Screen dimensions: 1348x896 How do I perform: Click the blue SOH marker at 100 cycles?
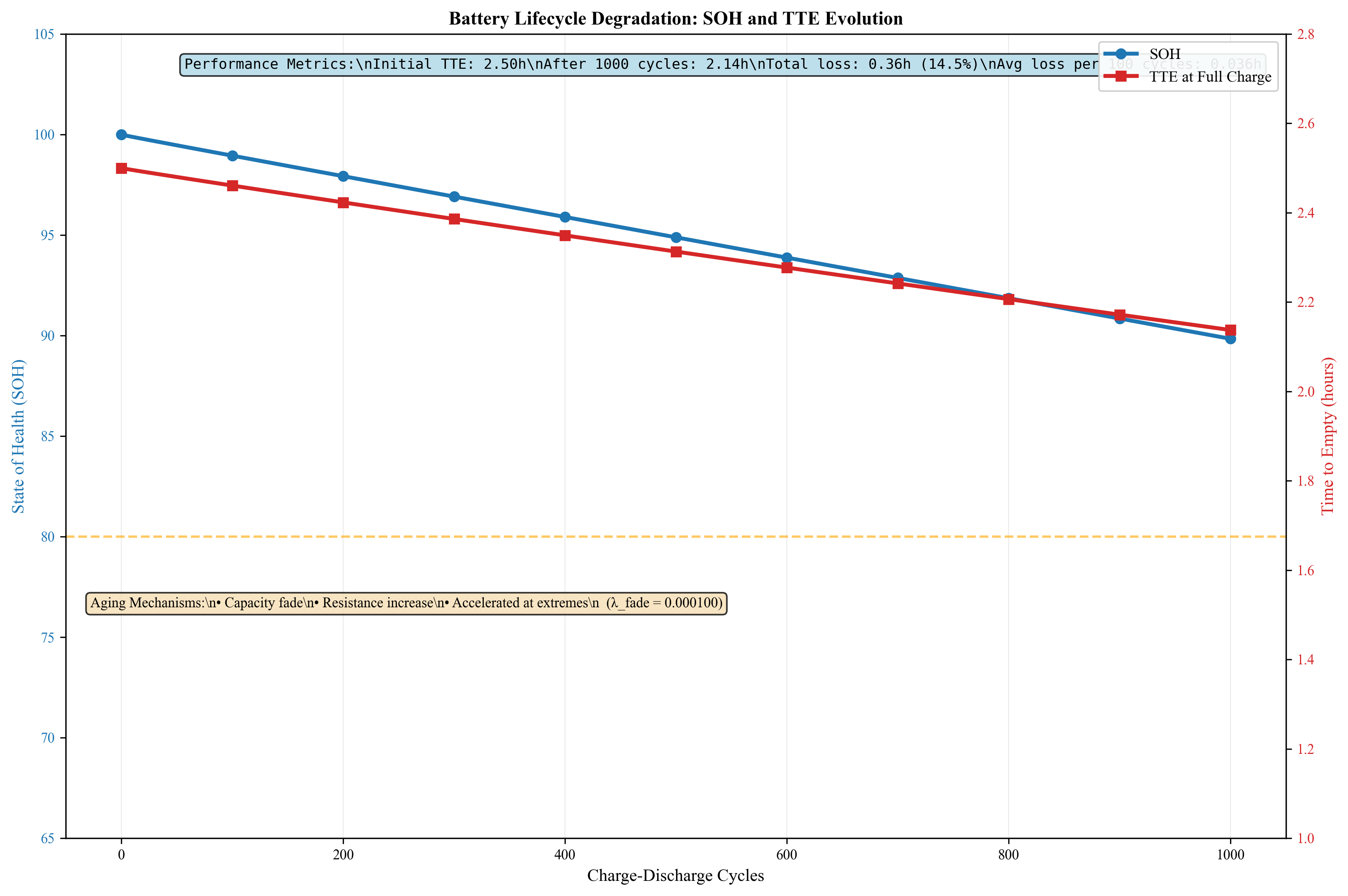coord(232,156)
